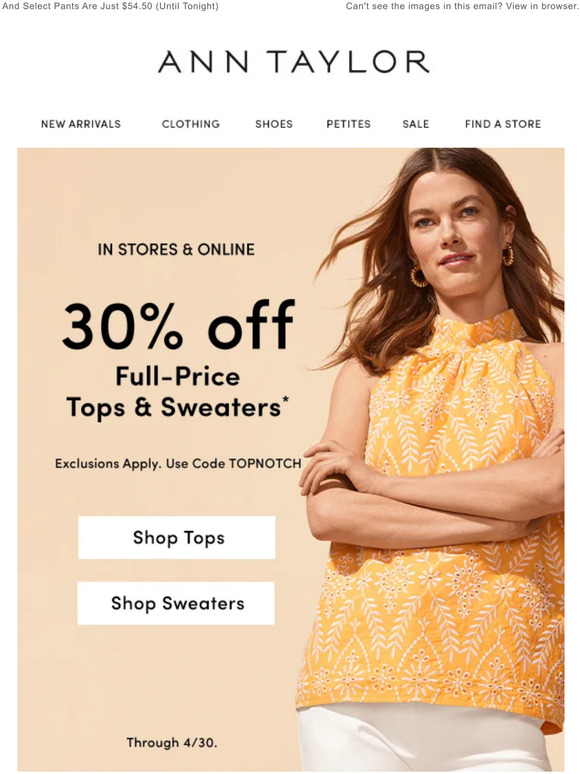This screenshot has width=580, height=774.
Task: Click Find a Store
Action: pos(503,124)
